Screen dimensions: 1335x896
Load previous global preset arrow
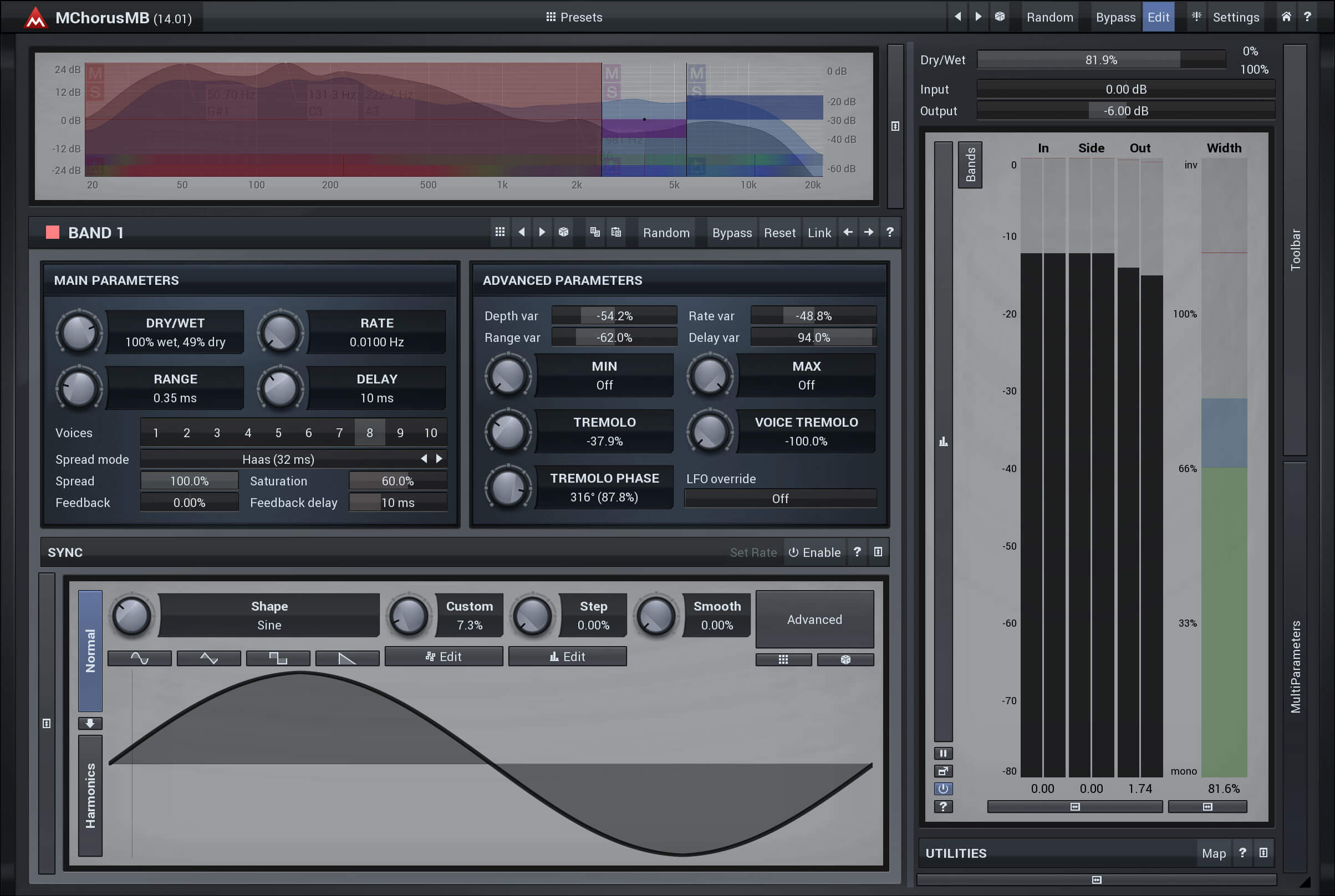tap(957, 17)
